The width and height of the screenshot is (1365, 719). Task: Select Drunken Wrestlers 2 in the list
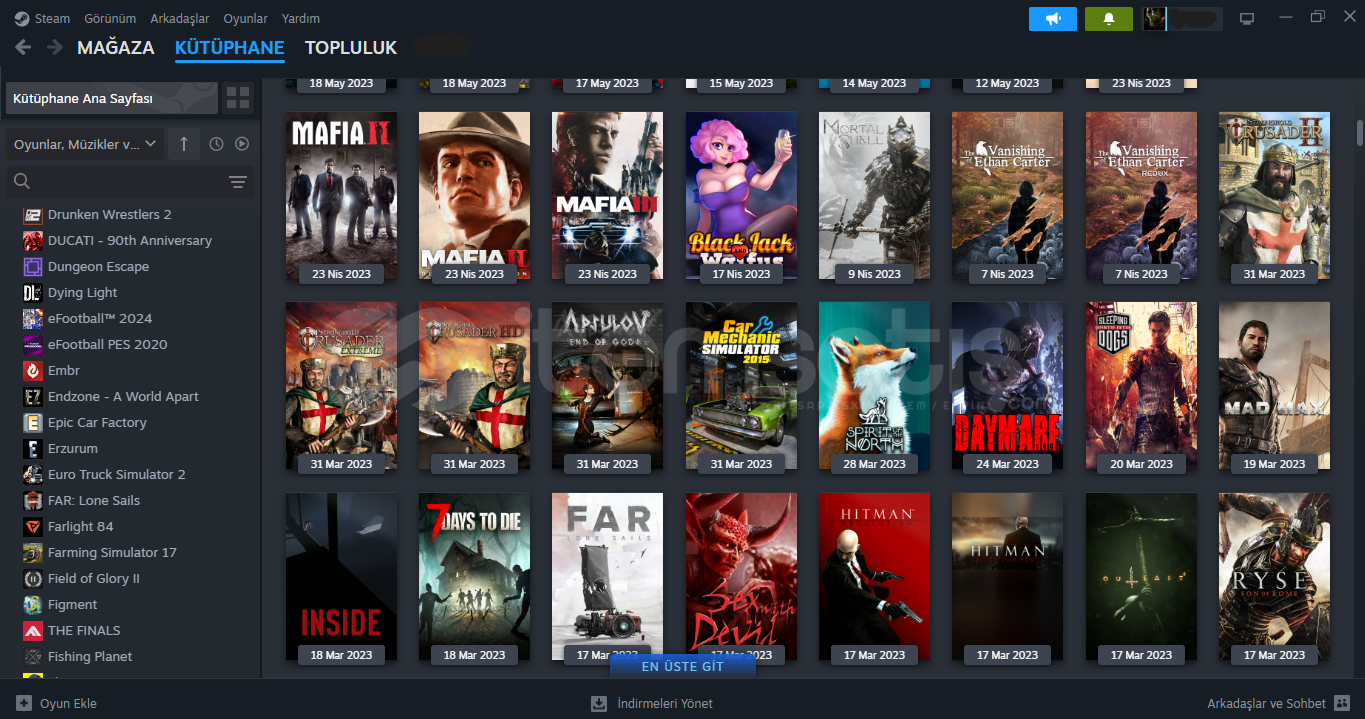pos(110,214)
